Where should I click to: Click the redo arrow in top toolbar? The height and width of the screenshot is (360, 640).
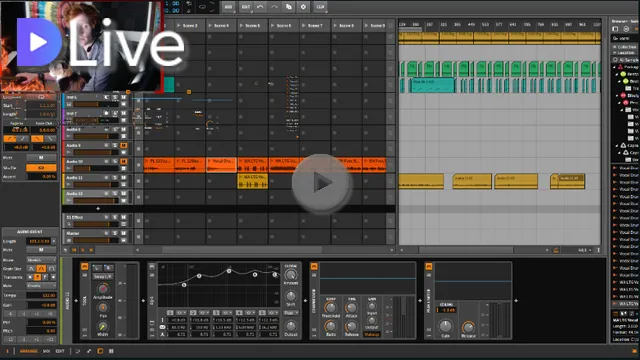point(274,7)
